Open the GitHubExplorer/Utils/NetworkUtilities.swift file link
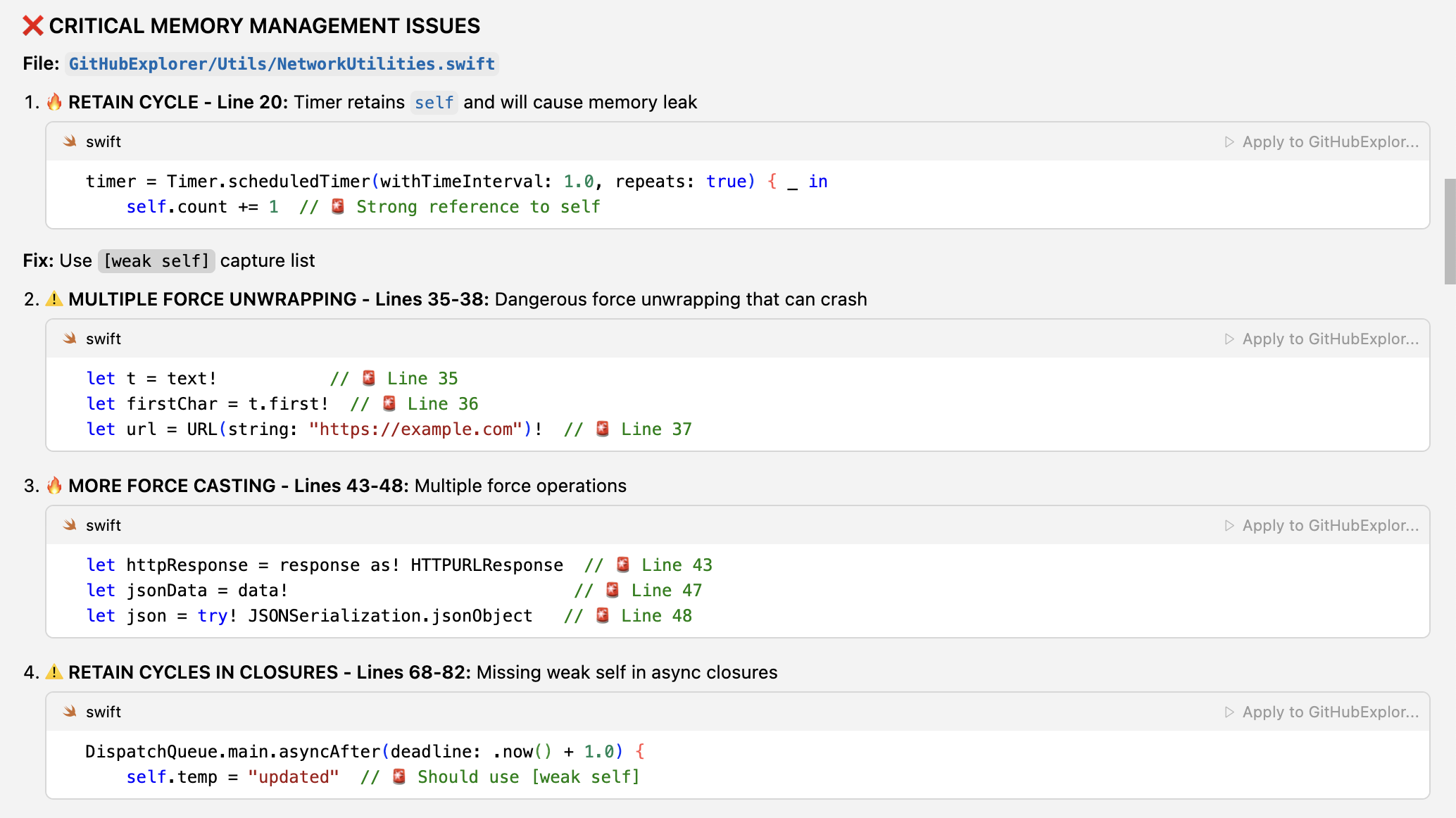This screenshot has height=818, width=1456. click(x=282, y=64)
